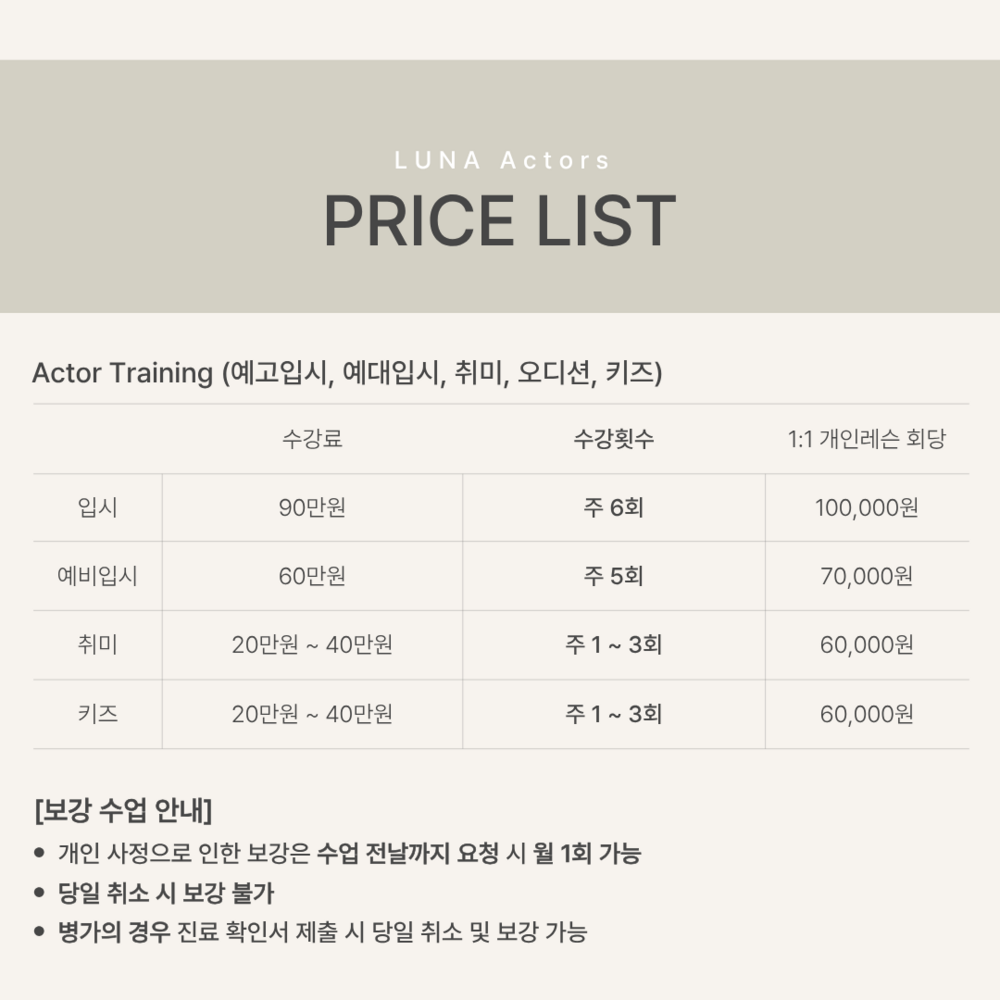Select the 키즈 row label
This screenshot has width=1000, height=1000.
point(98,714)
